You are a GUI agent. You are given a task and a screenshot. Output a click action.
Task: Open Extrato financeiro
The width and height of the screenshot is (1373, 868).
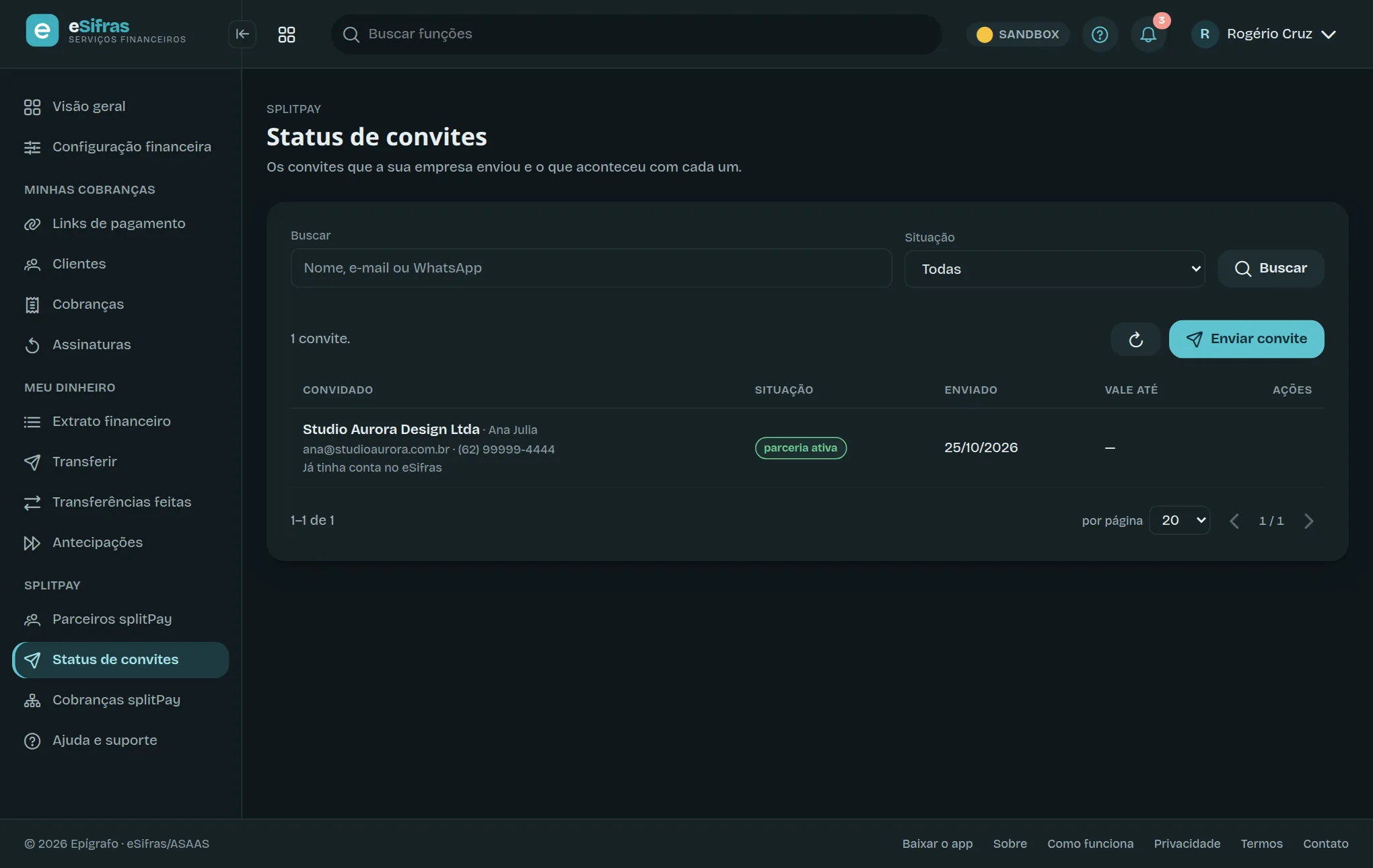[121, 421]
